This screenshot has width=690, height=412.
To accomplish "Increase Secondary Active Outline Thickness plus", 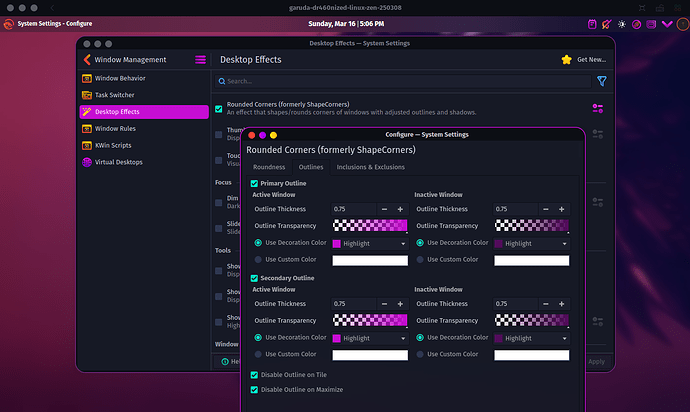I will tap(400, 304).
